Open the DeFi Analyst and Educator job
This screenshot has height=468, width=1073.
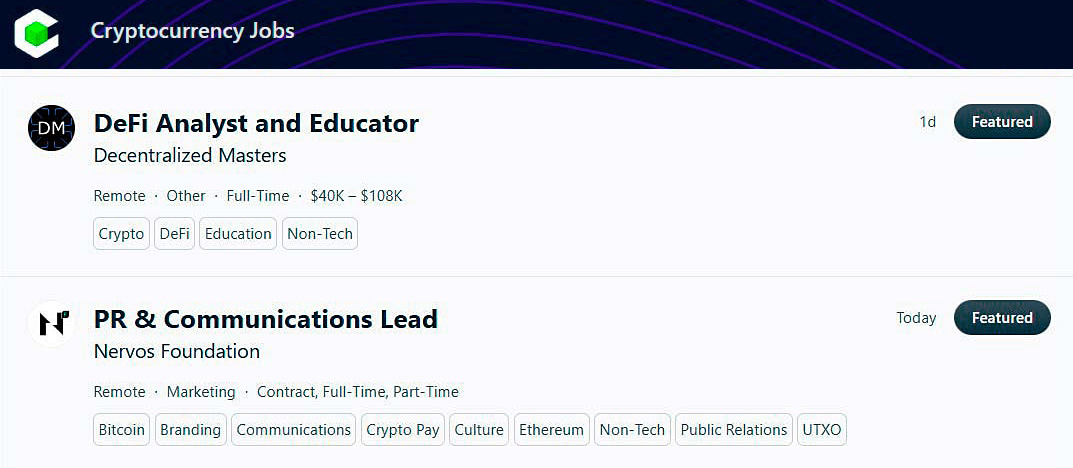point(256,123)
